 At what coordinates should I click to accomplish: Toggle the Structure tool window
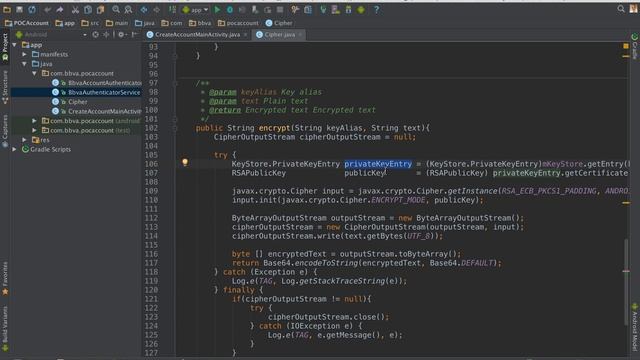pyautogui.click(x=5, y=87)
